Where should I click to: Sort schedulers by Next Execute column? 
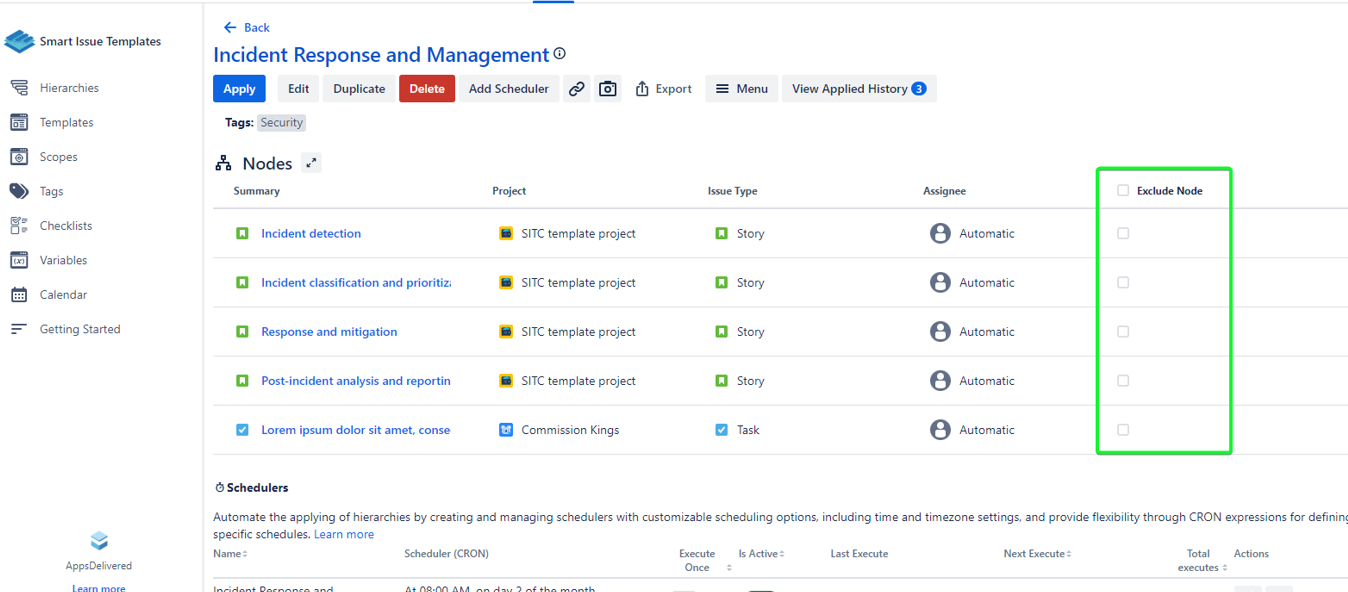click(x=1037, y=554)
